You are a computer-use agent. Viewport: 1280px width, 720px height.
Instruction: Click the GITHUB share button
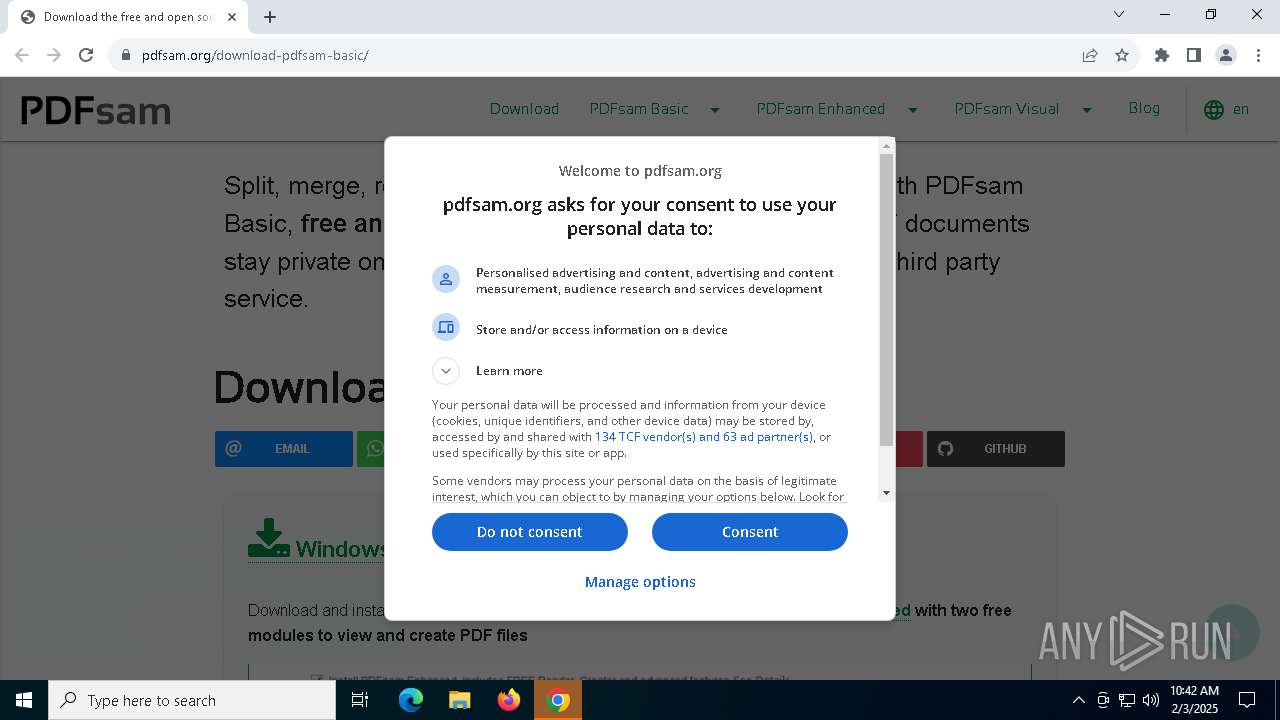996,449
